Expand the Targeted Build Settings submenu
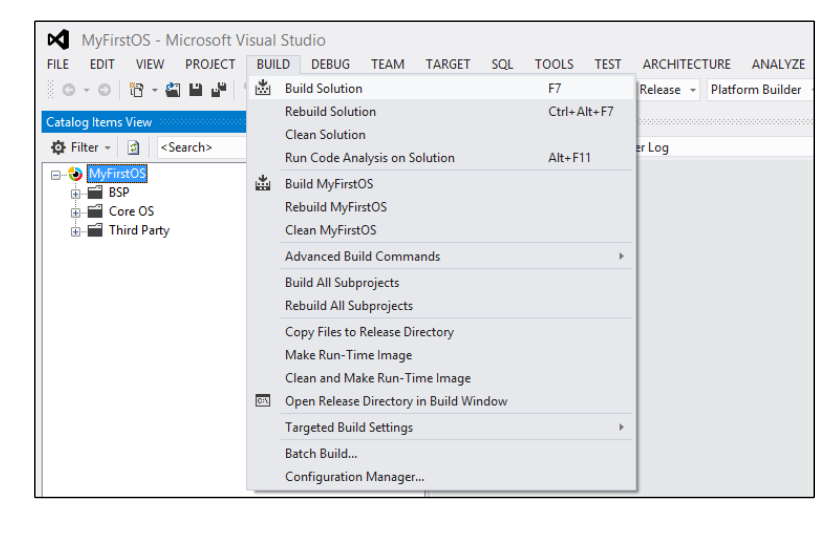This screenshot has width=828, height=536. (x=622, y=427)
